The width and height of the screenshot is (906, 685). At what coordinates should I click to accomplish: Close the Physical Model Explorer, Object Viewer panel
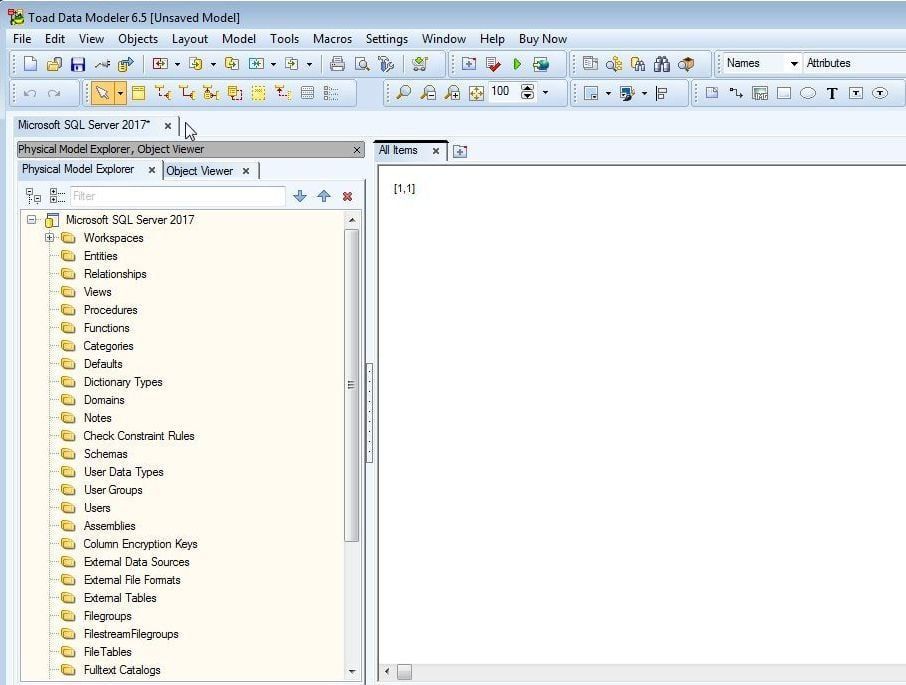tap(357, 150)
